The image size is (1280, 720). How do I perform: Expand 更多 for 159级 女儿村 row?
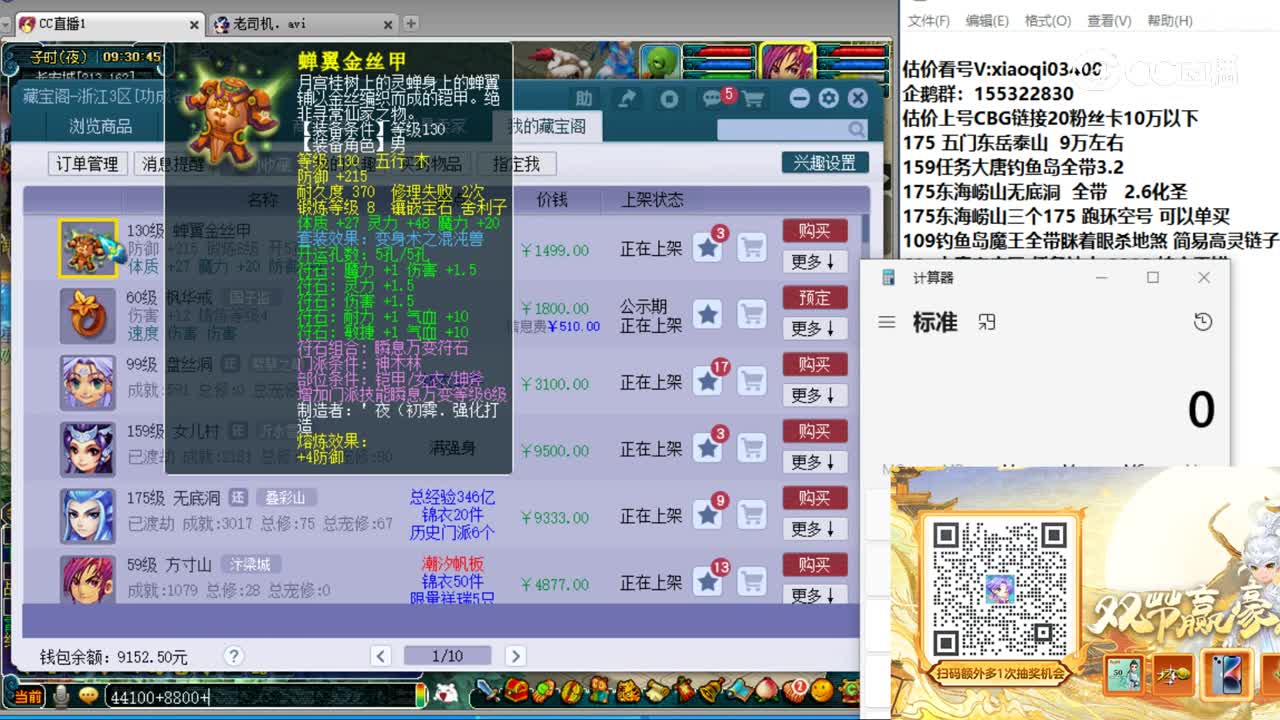[x=814, y=462]
